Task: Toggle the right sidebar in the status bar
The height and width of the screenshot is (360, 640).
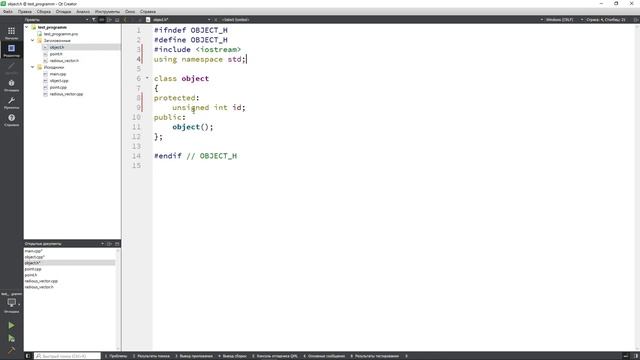Action: pyautogui.click(x=636, y=356)
